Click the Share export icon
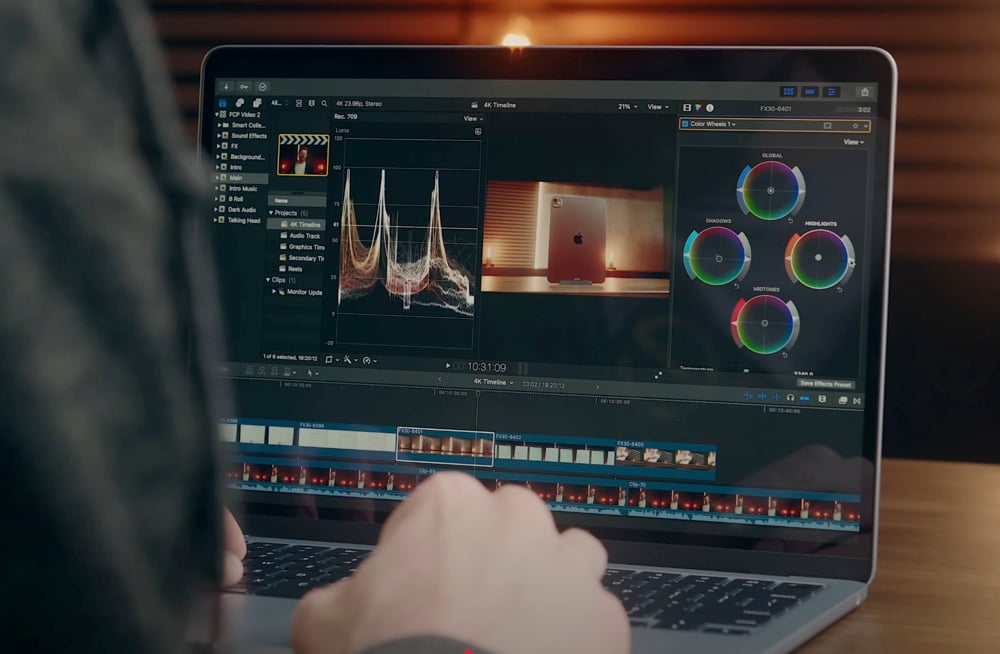Screen dimensions: 1000x654 [x=865, y=92]
